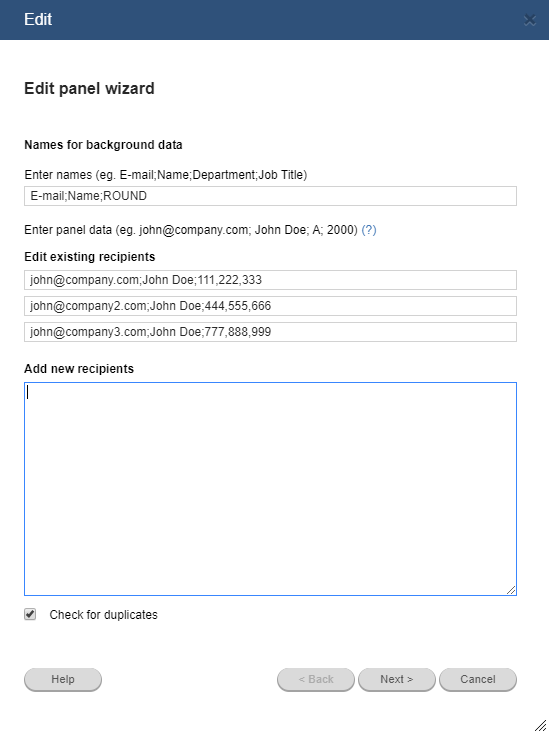Proceed with the Next > button
This screenshot has height=731, width=549.
(x=397, y=679)
